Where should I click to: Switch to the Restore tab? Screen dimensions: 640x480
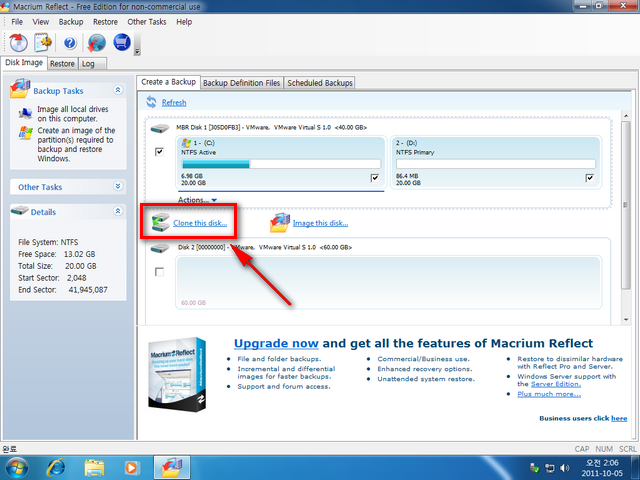62,64
